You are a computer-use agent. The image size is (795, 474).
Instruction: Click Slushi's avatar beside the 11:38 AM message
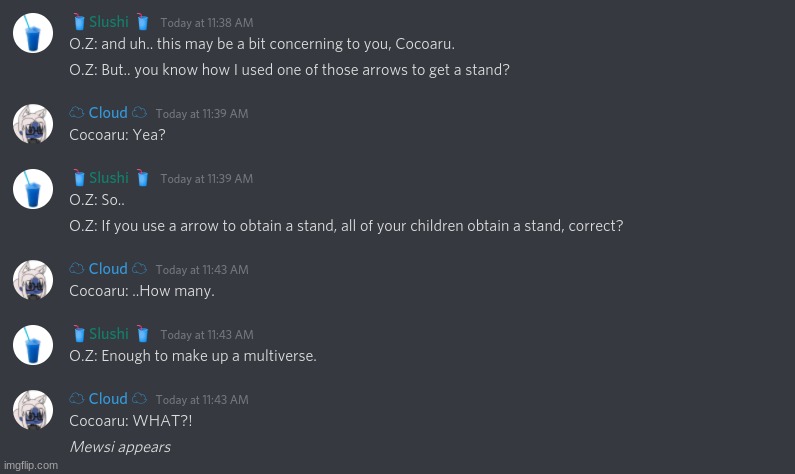pyautogui.click(x=33, y=33)
